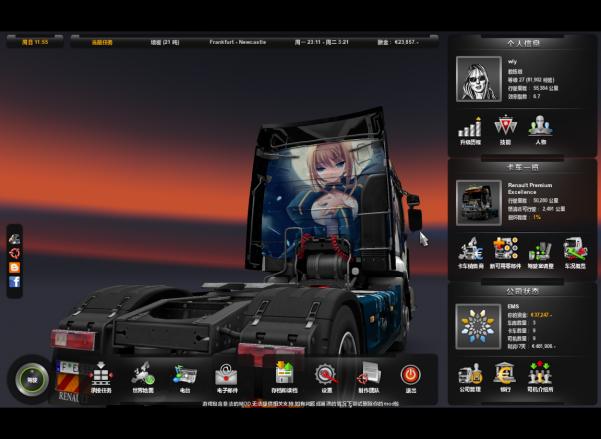Open the e-mail envelope icon
601x439 pixels.
click(227, 375)
